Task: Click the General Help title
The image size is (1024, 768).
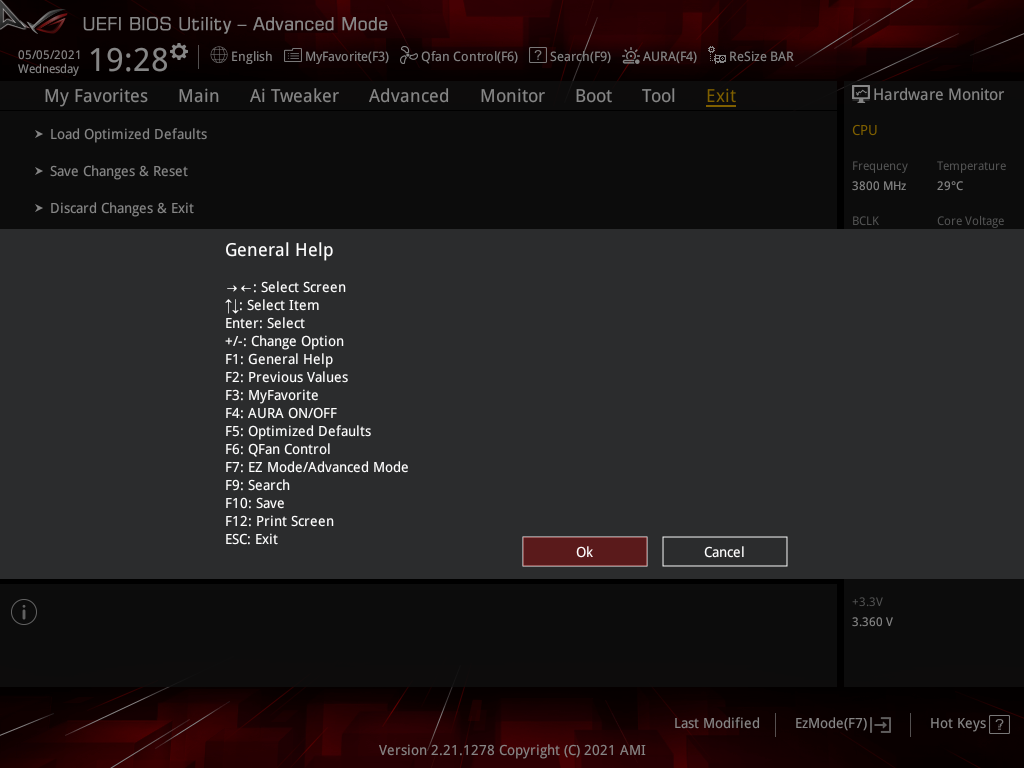Action: [279, 249]
